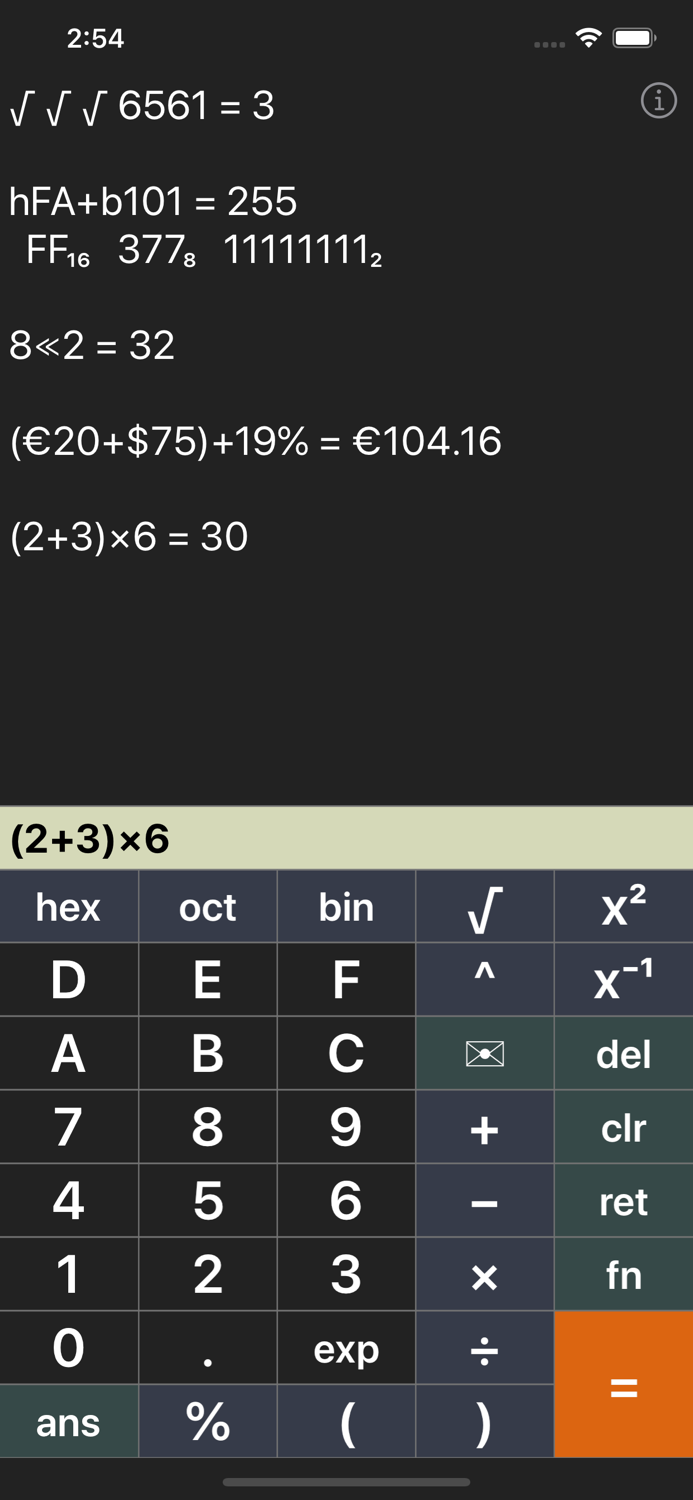The image size is (693, 1500).
Task: Click the expression input field showing (2+3)×6
Action: click(346, 840)
